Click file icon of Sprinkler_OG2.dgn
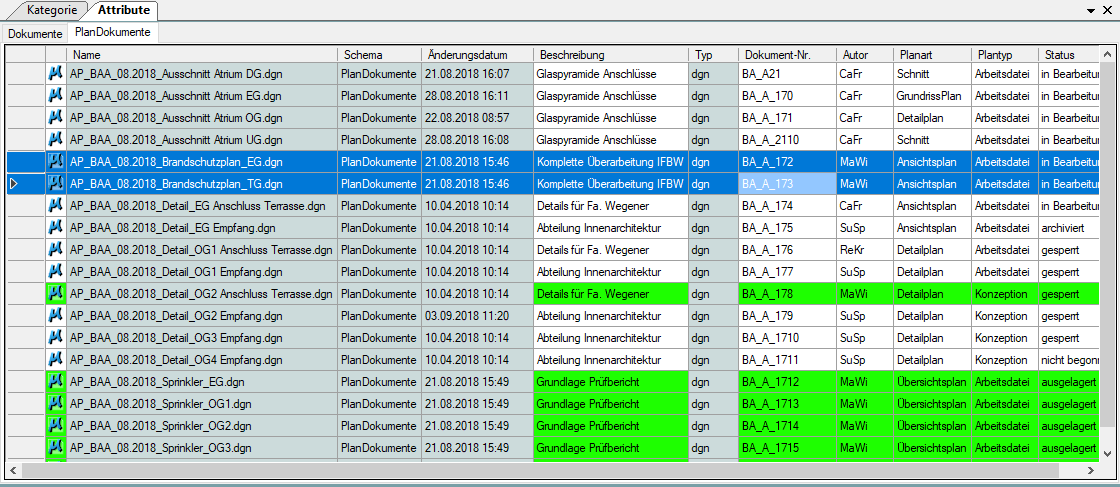This screenshot has height=487, width=1120. click(56, 426)
